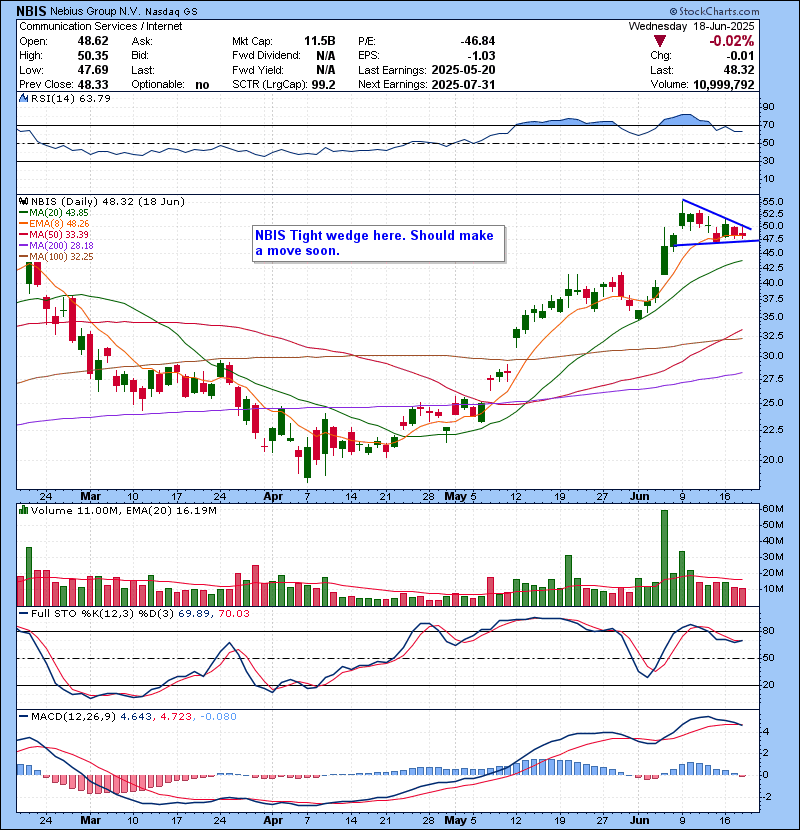Click the Fwd Dividend N/A value
Image resolution: width=800 pixels, height=830 pixels.
326,56
